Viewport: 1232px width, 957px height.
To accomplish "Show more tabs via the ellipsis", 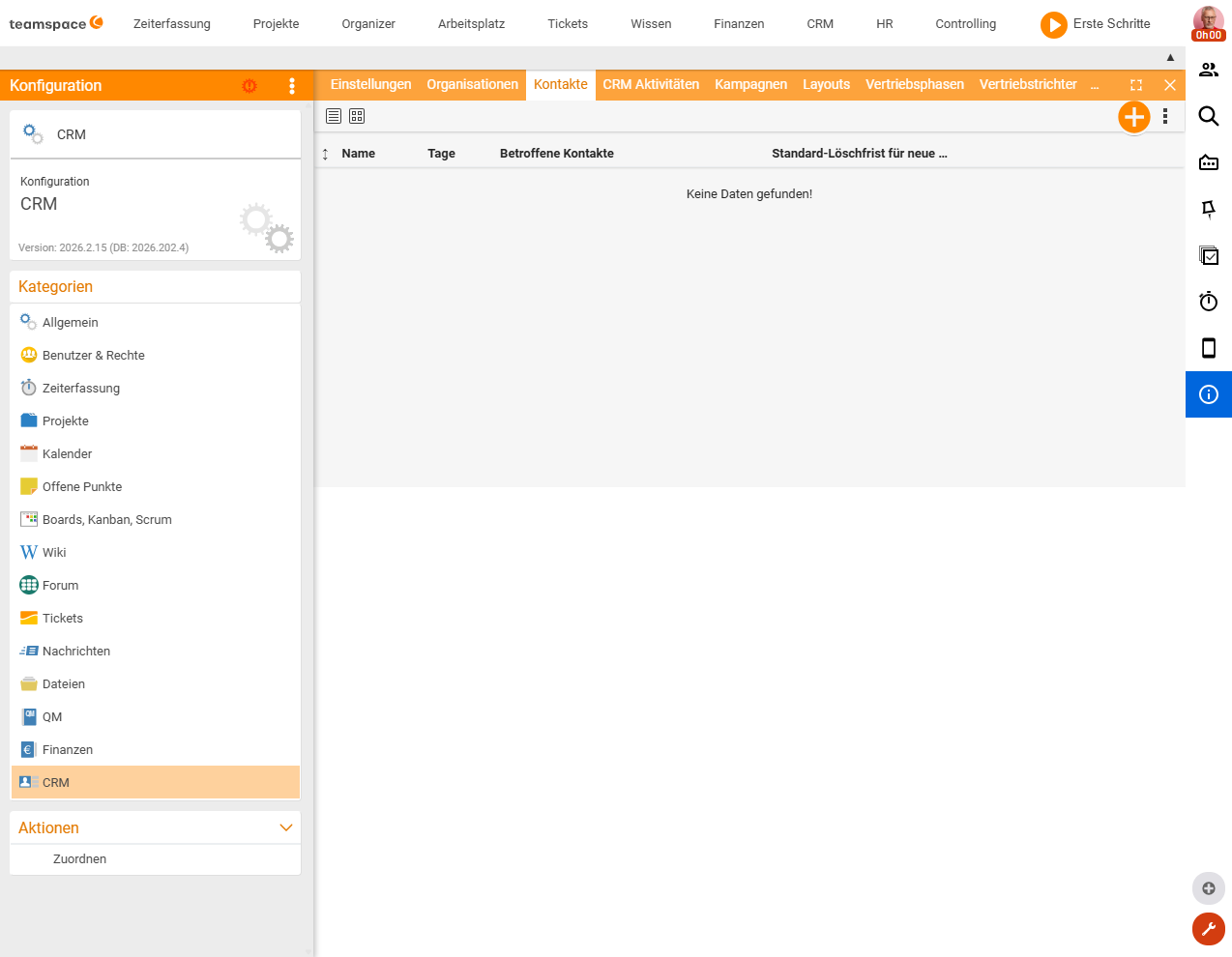I will [x=1095, y=85].
